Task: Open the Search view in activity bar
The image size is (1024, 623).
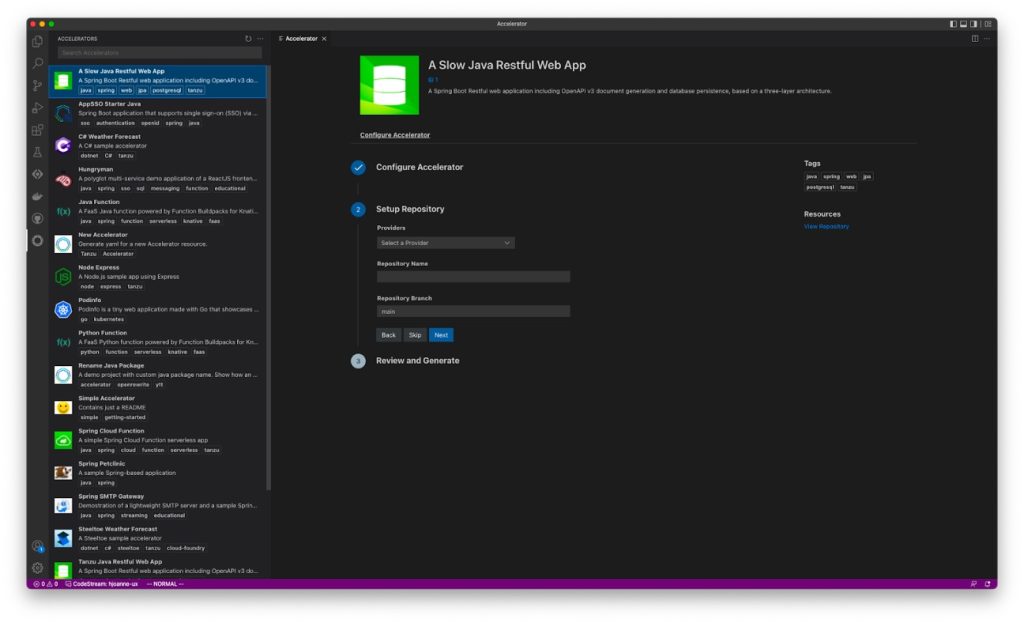Action: (x=37, y=63)
